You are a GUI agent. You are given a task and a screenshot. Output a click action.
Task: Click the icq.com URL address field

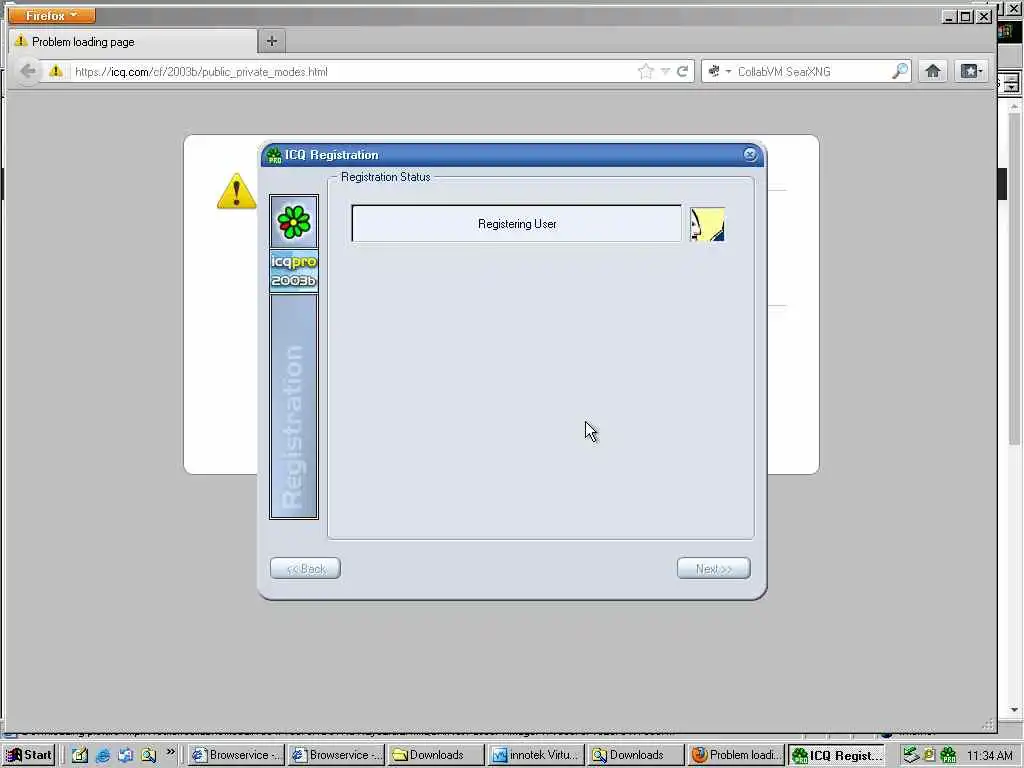pyautogui.click(x=351, y=72)
